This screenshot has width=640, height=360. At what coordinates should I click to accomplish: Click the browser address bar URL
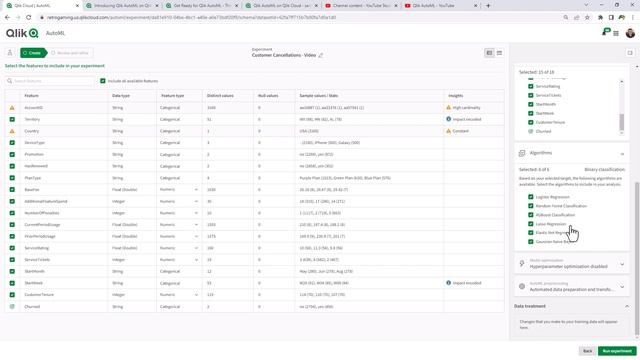click(191, 18)
